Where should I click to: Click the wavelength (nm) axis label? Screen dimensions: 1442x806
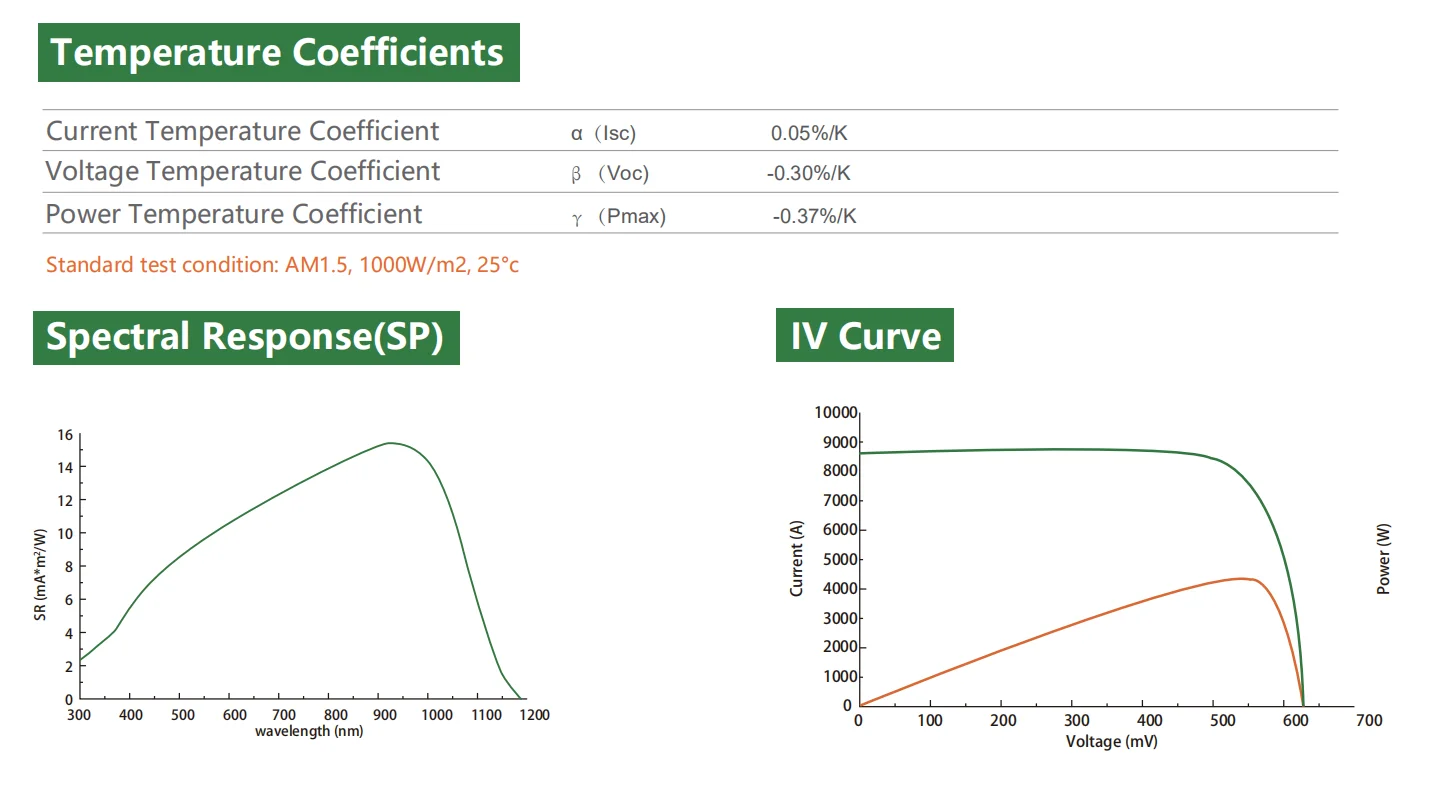(x=309, y=731)
